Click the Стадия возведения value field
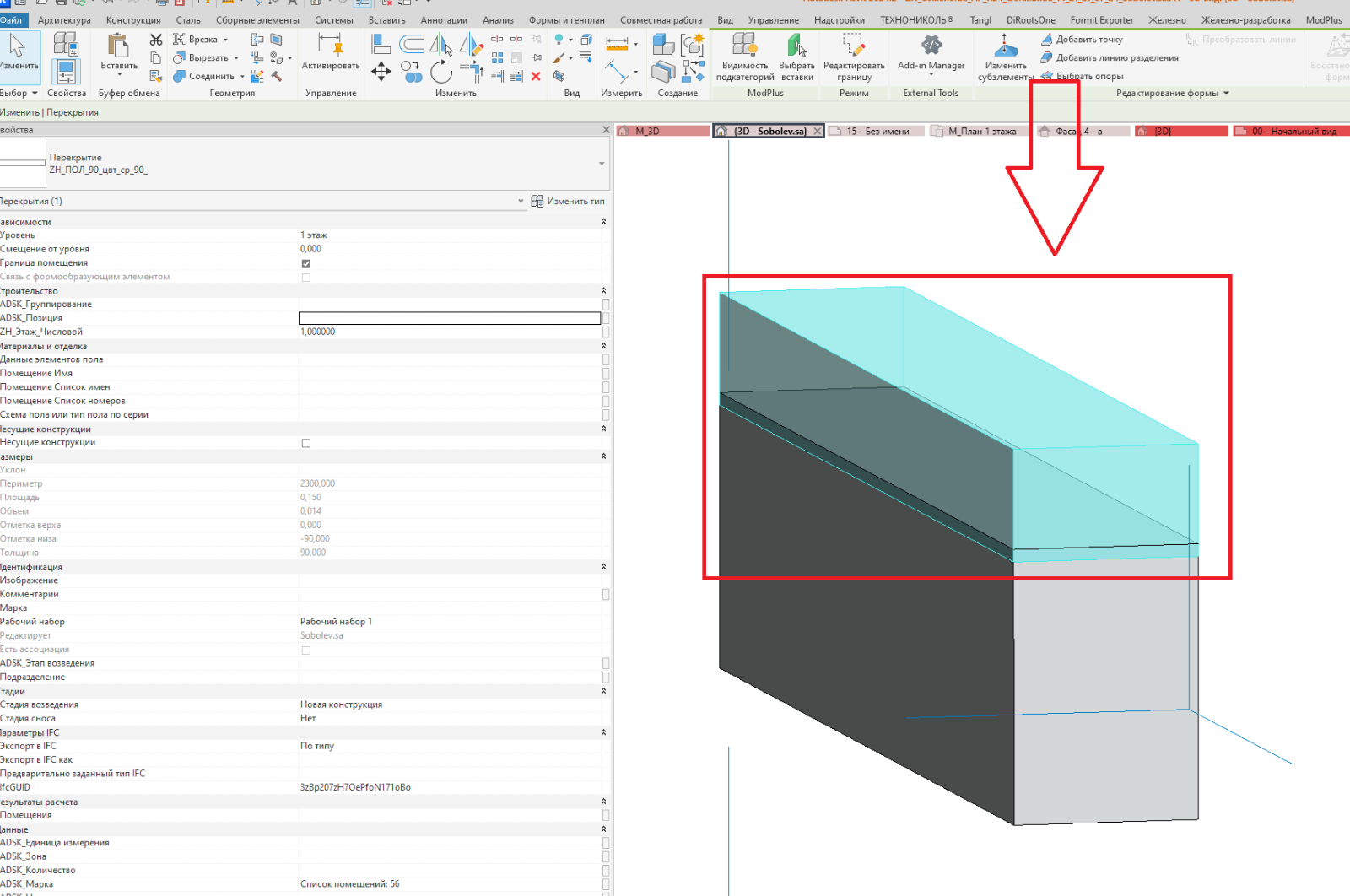 (x=450, y=705)
